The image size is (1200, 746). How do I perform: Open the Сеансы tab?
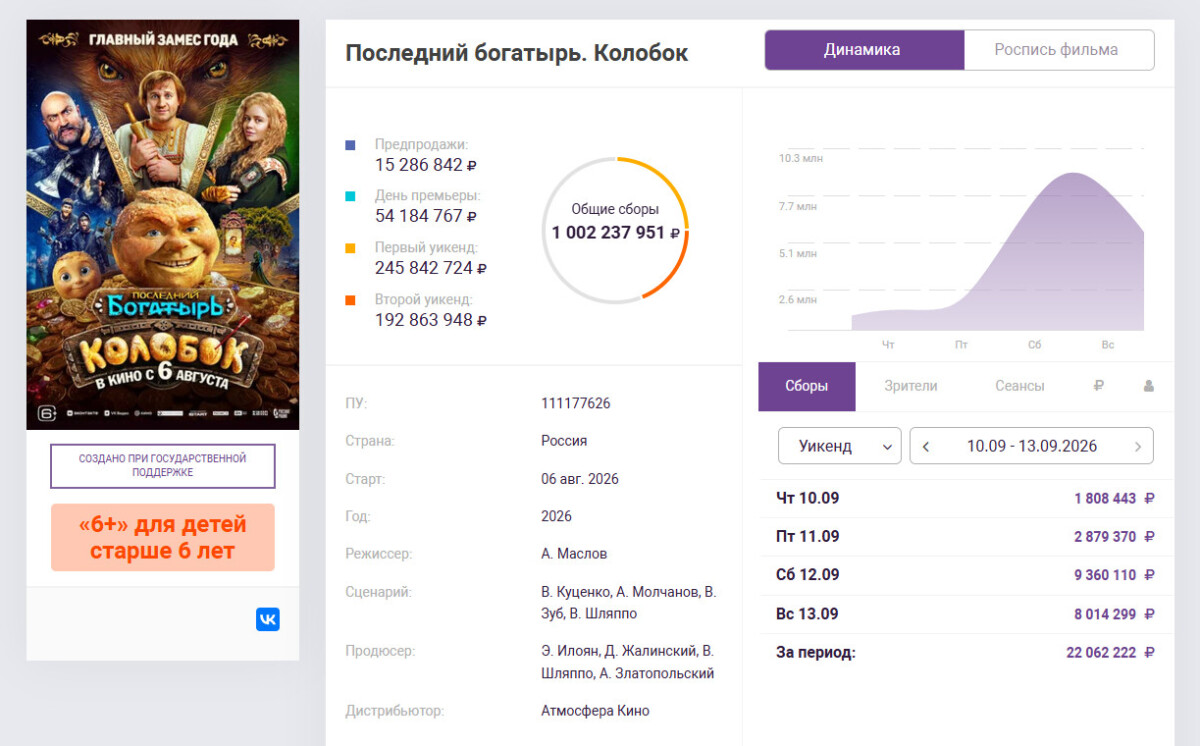1020,386
